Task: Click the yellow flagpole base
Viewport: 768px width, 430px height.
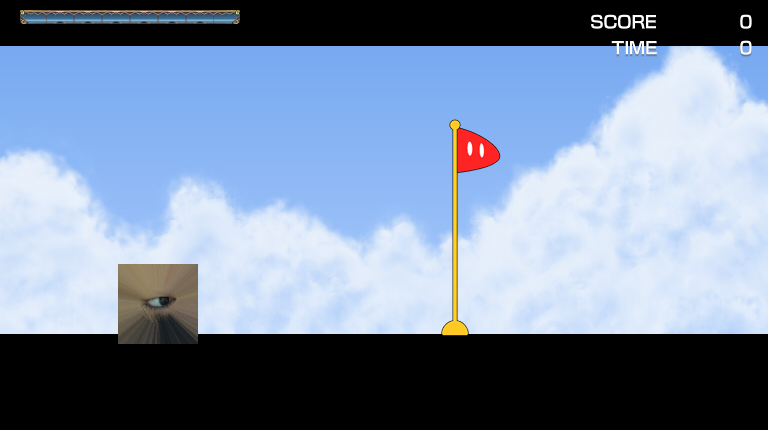Action: tap(455, 328)
